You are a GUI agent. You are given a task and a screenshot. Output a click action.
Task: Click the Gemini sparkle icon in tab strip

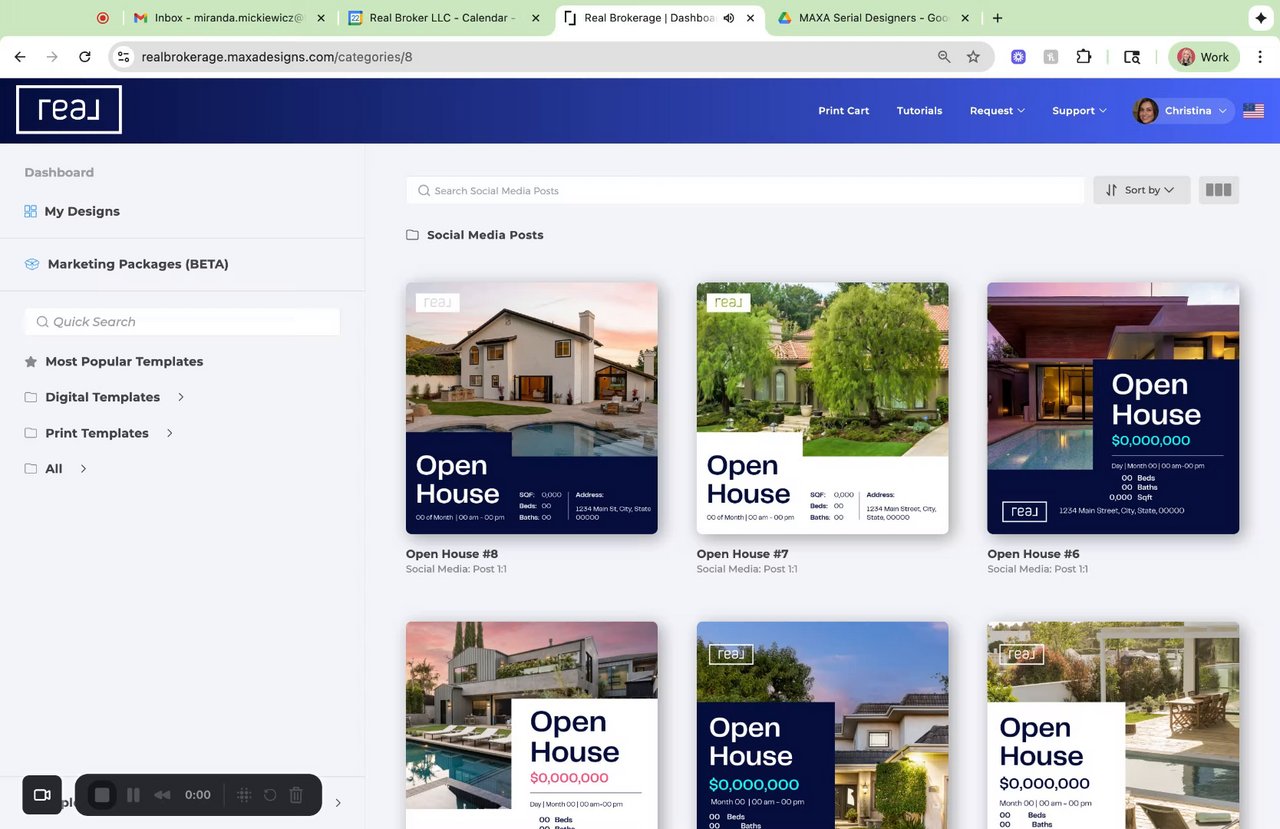(1260, 18)
